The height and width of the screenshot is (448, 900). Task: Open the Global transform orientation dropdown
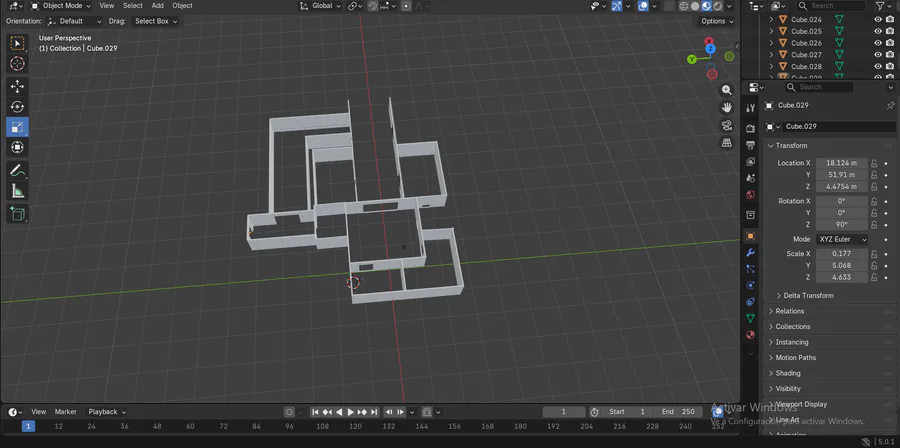pos(321,6)
